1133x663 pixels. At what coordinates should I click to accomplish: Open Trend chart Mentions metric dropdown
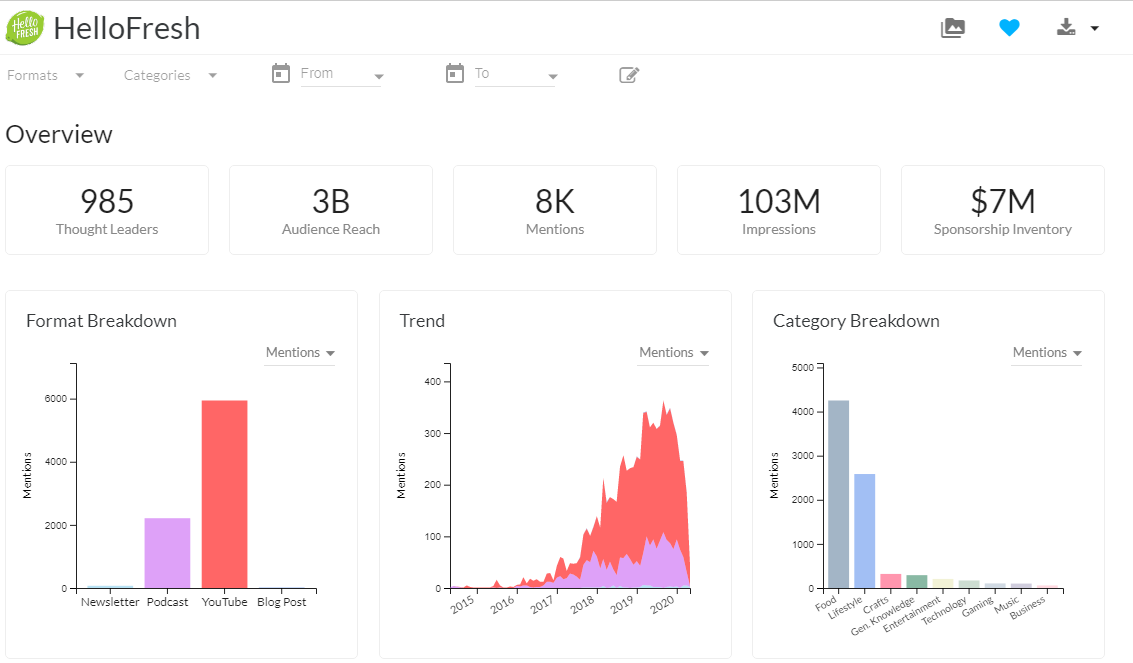pos(673,353)
